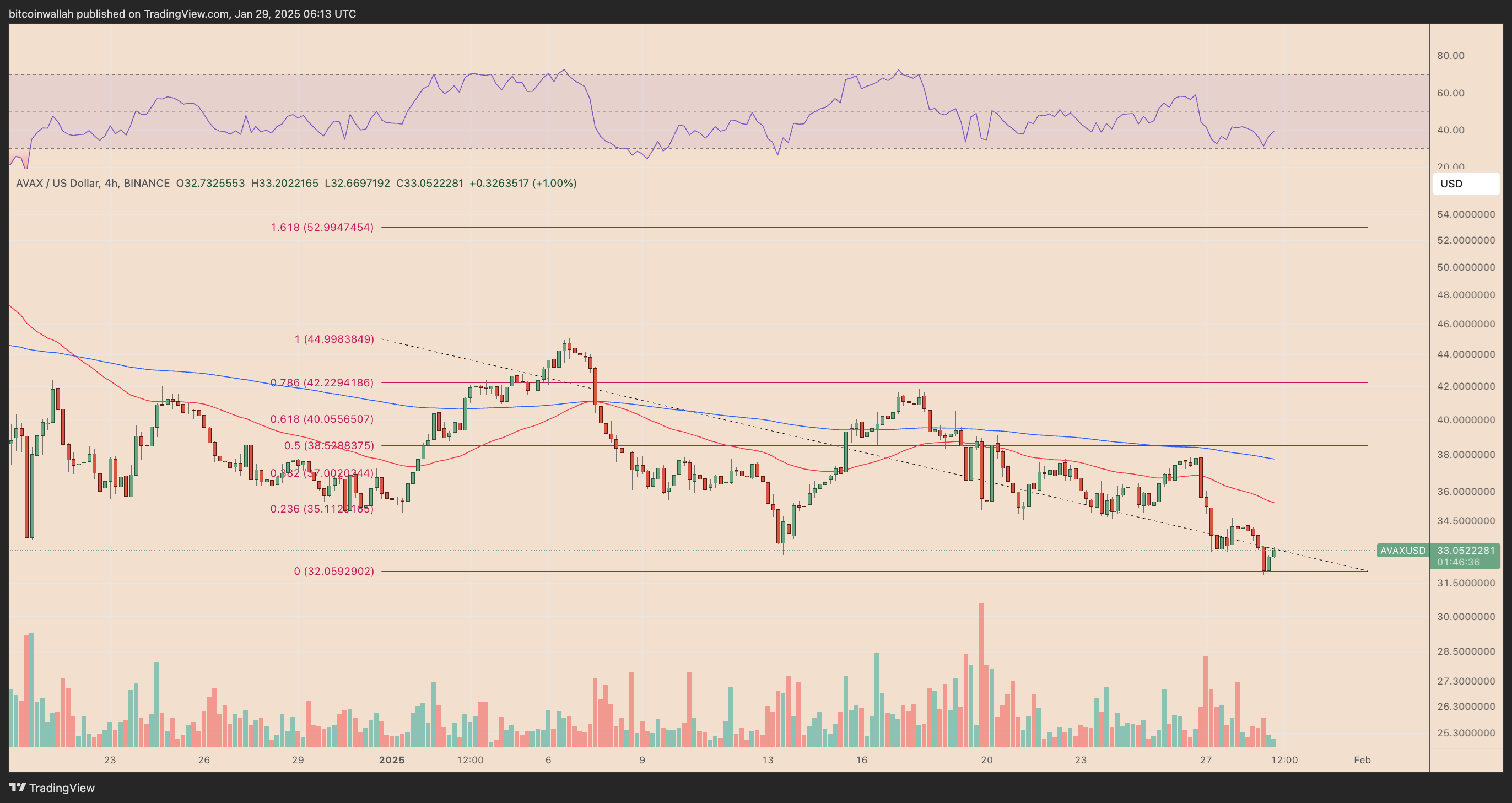The width and height of the screenshot is (1512, 803).
Task: Click the 6 date label on time axis
Action: pyautogui.click(x=548, y=760)
